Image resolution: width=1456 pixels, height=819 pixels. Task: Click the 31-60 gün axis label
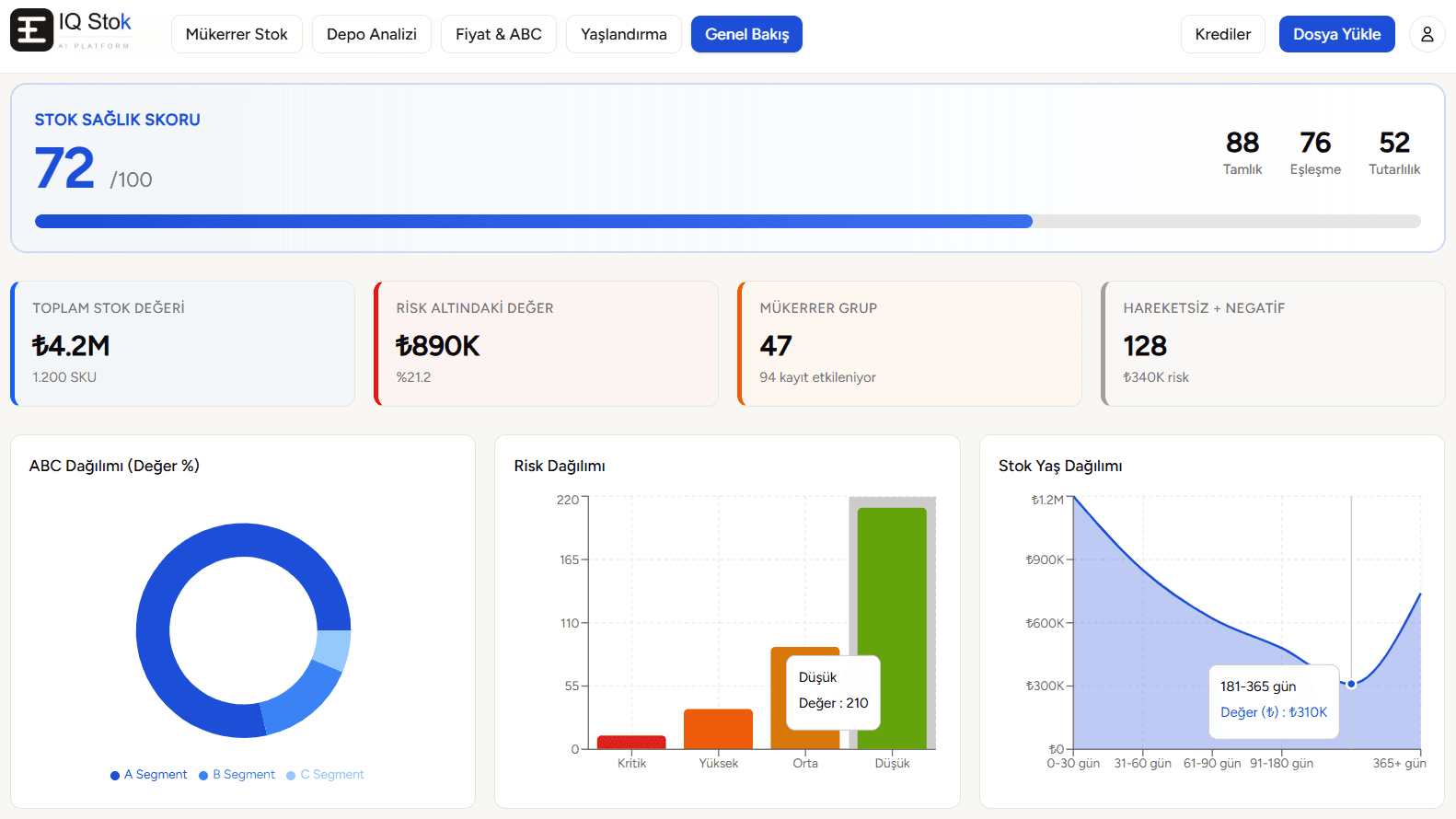click(1143, 763)
